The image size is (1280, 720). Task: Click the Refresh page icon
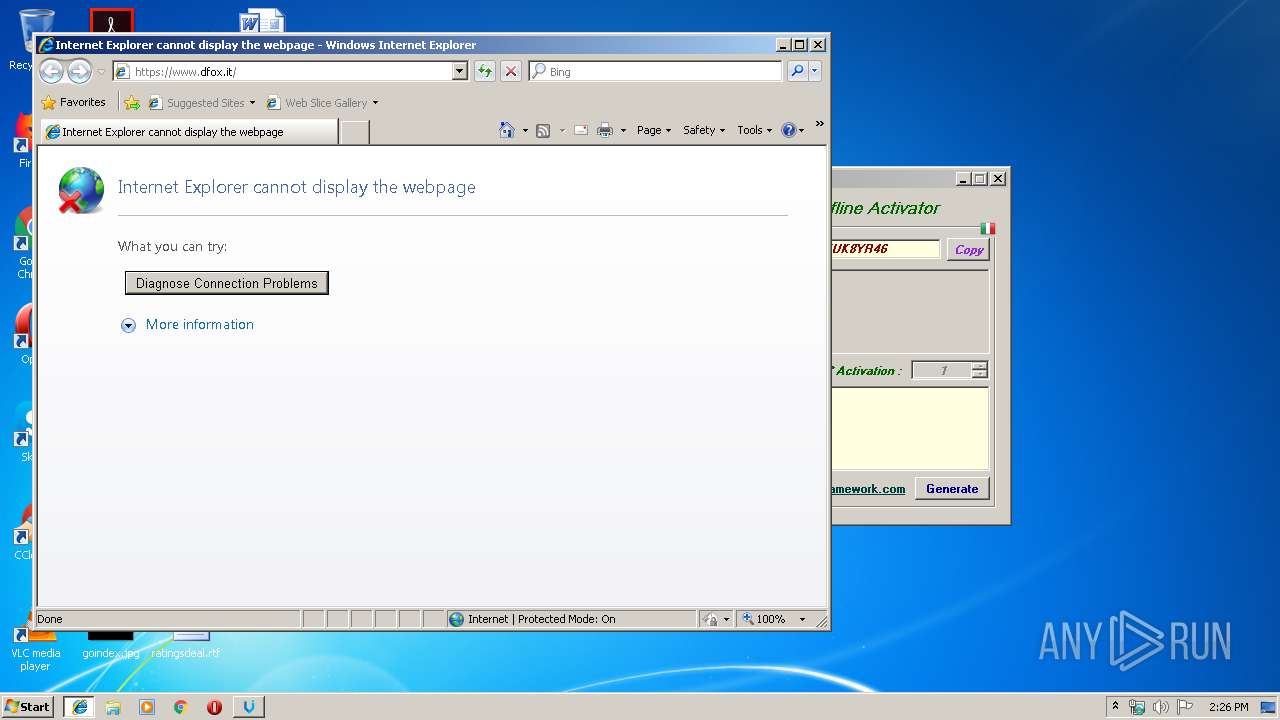pos(485,71)
